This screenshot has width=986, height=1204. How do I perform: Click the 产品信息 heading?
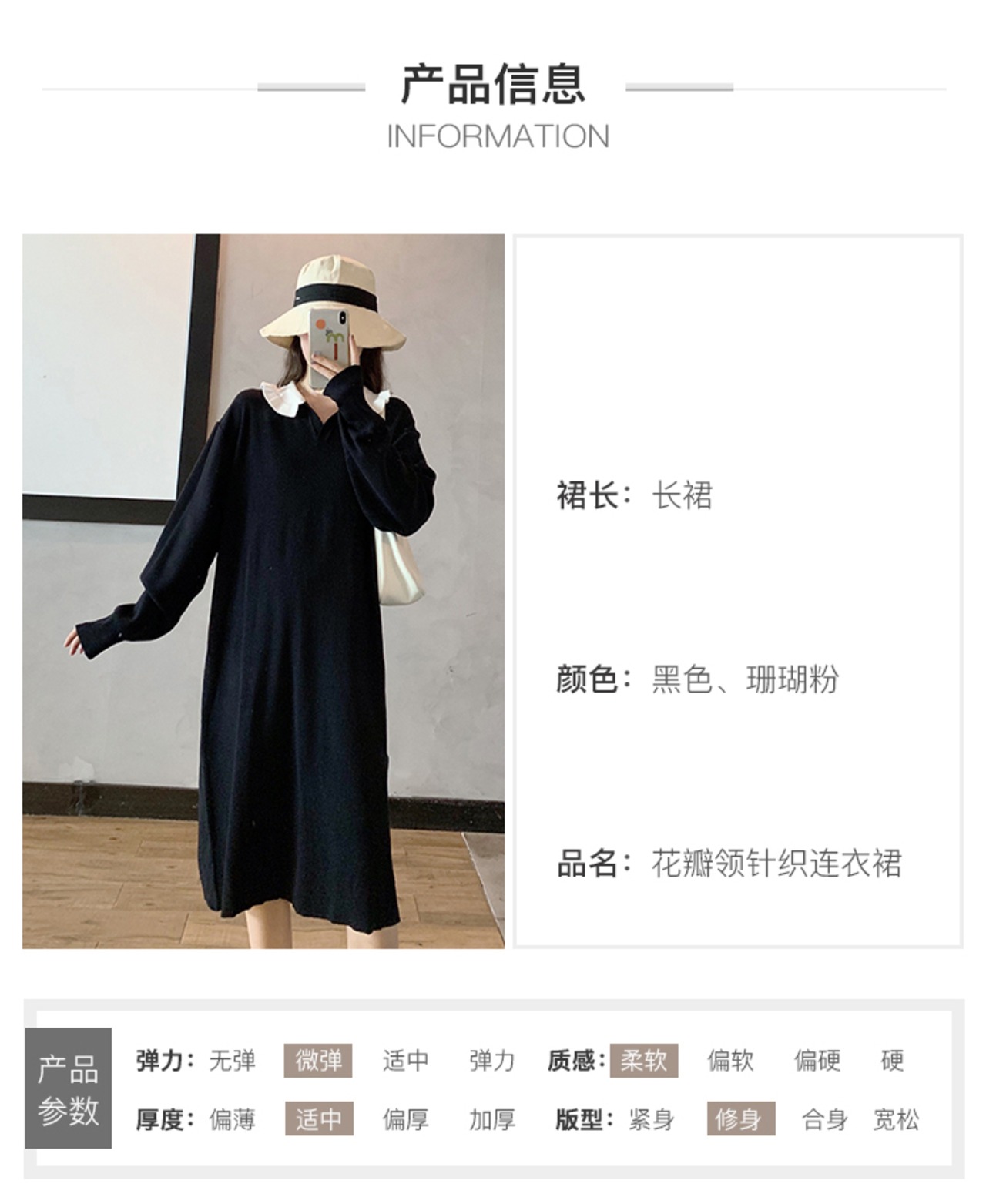494,84
